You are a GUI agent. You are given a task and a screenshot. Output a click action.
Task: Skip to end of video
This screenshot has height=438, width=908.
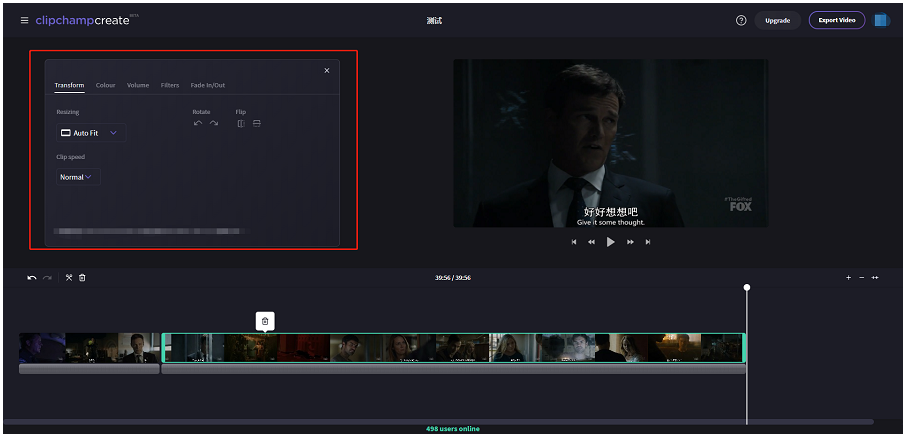tap(647, 242)
